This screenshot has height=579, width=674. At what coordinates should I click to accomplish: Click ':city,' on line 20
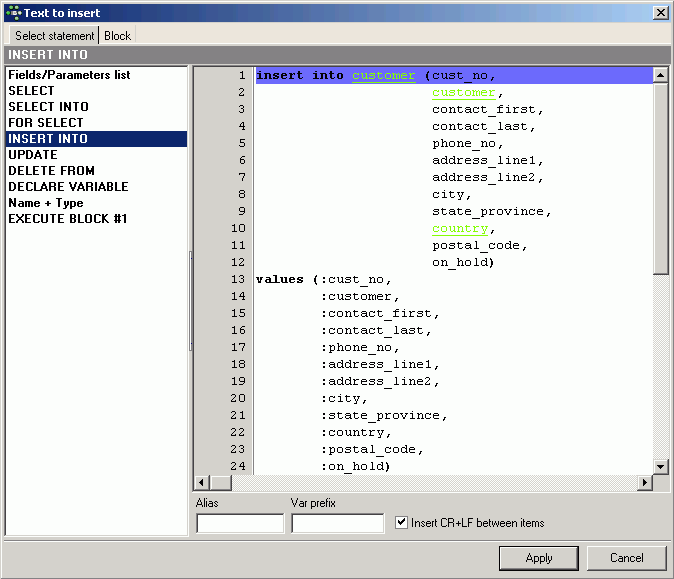pyautogui.click(x=344, y=398)
